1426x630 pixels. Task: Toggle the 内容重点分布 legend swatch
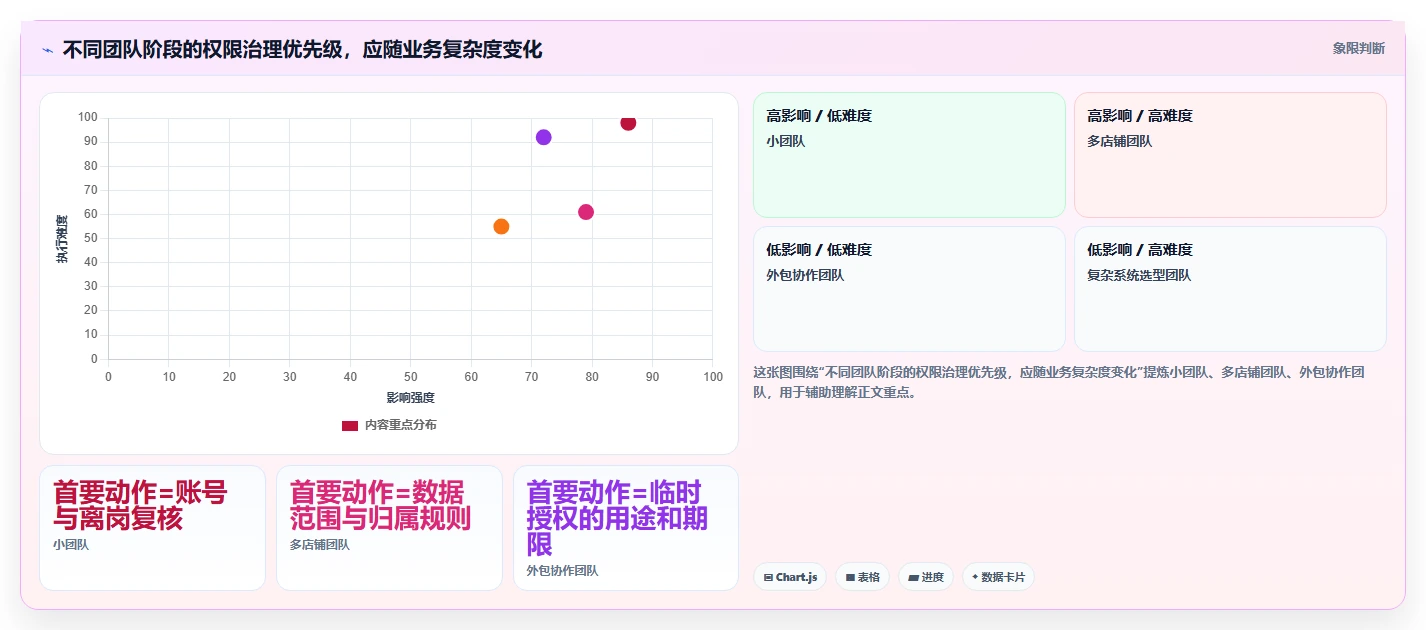(x=350, y=425)
